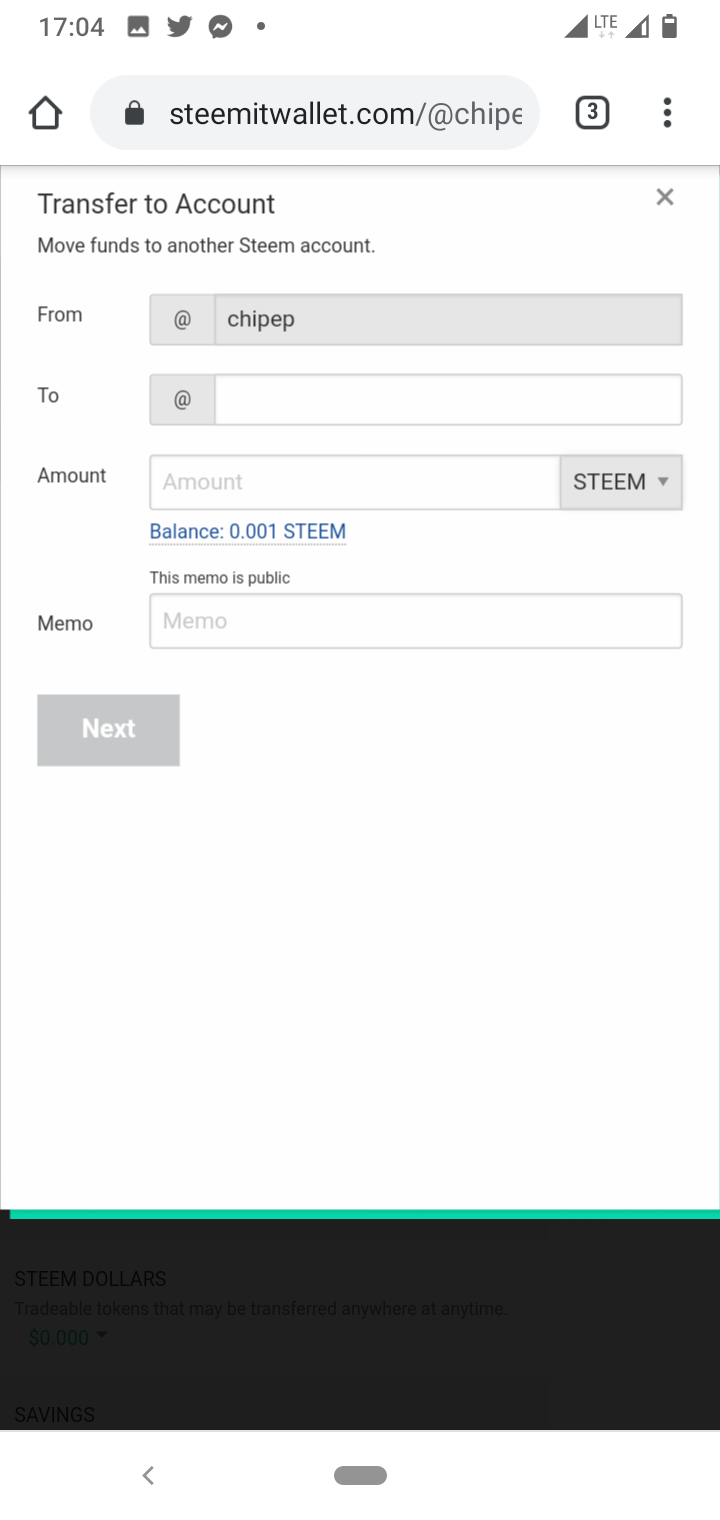Viewport: 720px width, 1520px height.
Task: Tap the Chrome home icon
Action: (46, 113)
